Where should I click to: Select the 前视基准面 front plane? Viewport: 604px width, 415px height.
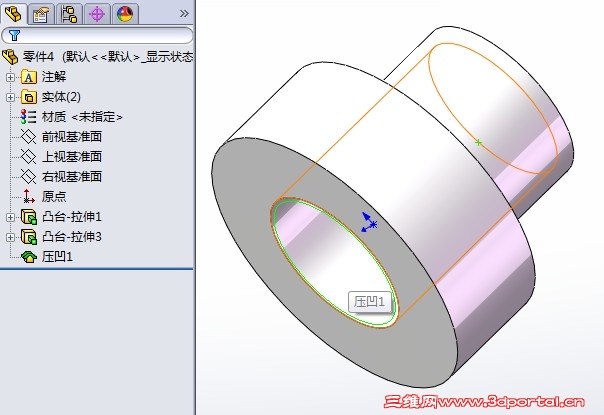pyautogui.click(x=72, y=137)
